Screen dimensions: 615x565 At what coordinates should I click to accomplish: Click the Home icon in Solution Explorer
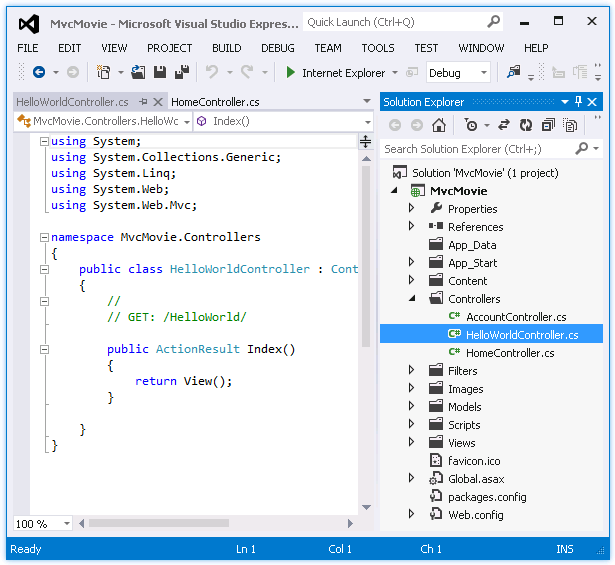(438, 125)
